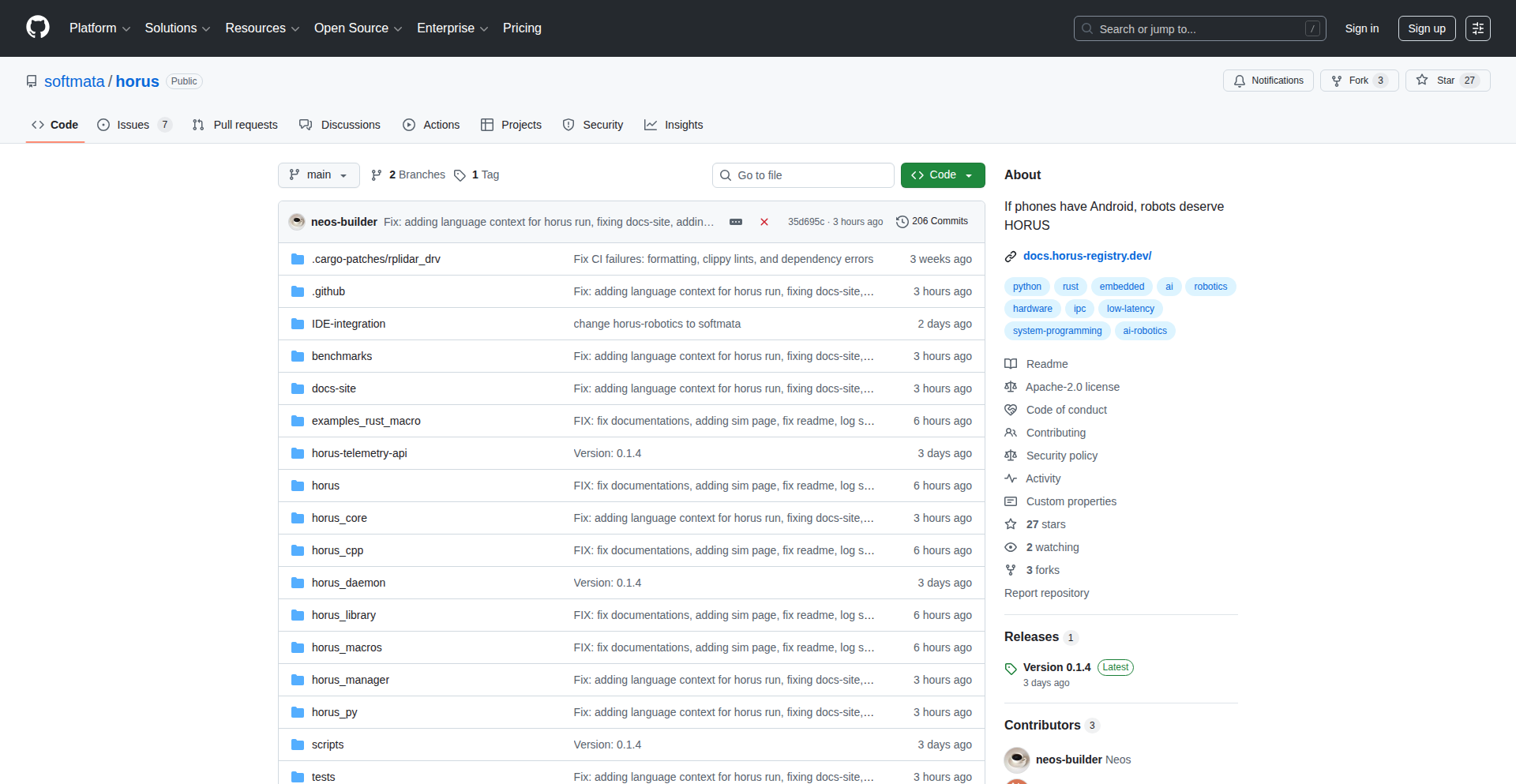The width and height of the screenshot is (1516, 784).
Task: Click the GitHub logo icon
Action: pyautogui.click(x=37, y=28)
